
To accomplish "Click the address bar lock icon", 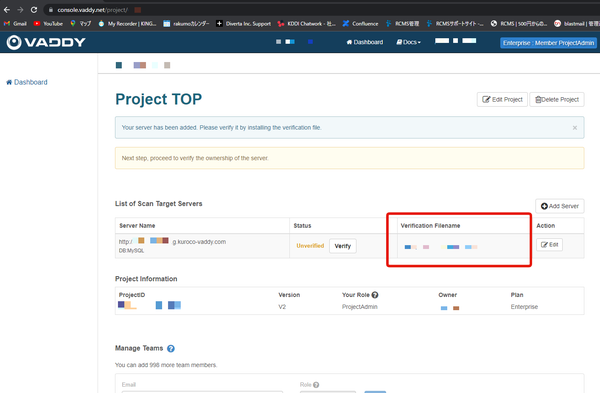I will 51,10.
